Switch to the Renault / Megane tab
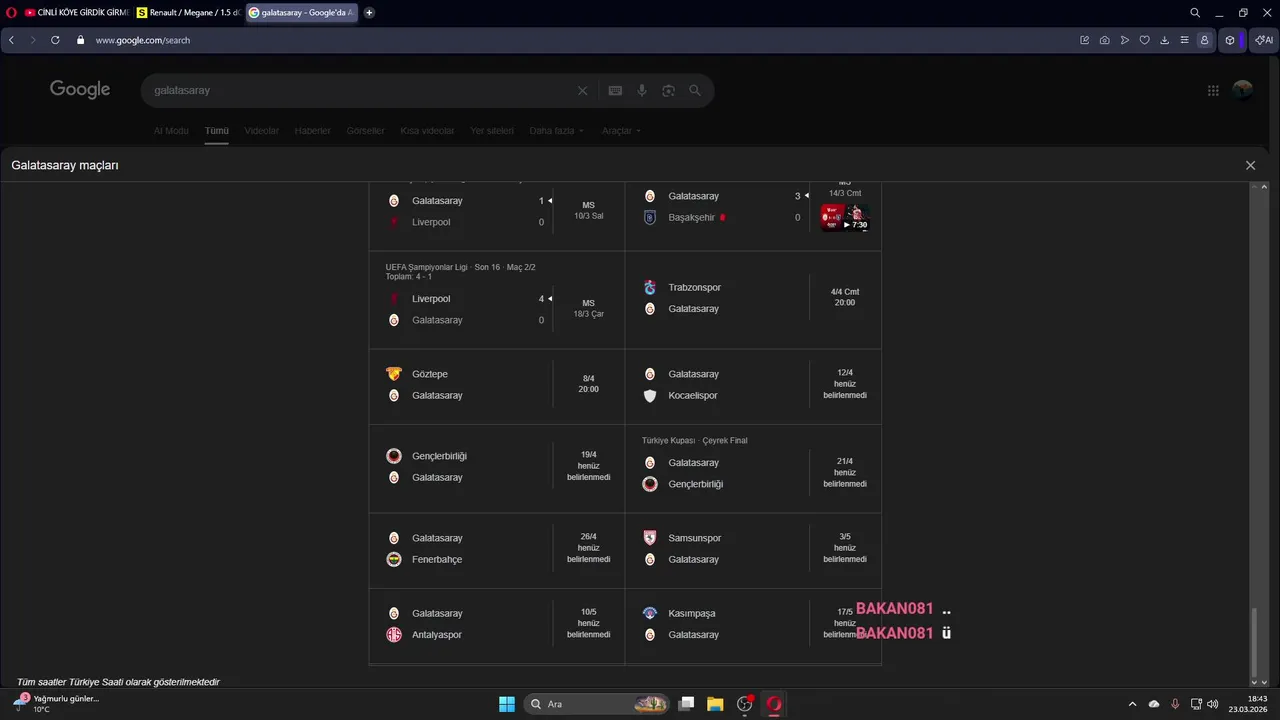 pyautogui.click(x=189, y=13)
